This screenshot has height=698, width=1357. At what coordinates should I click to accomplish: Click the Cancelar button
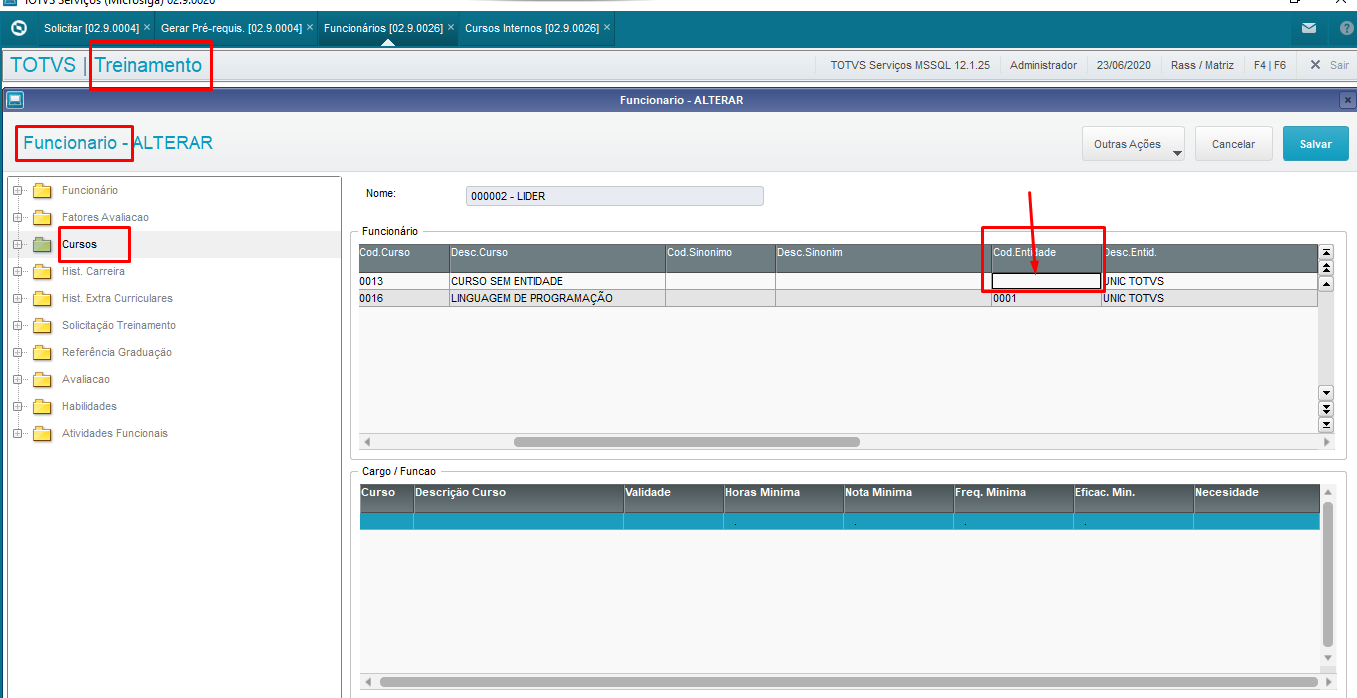(x=1233, y=144)
